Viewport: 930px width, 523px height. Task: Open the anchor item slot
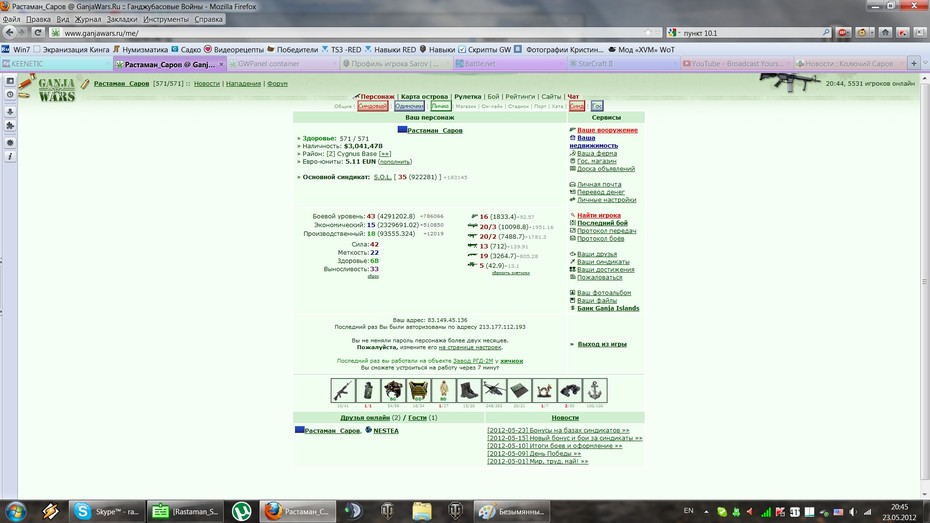point(595,391)
